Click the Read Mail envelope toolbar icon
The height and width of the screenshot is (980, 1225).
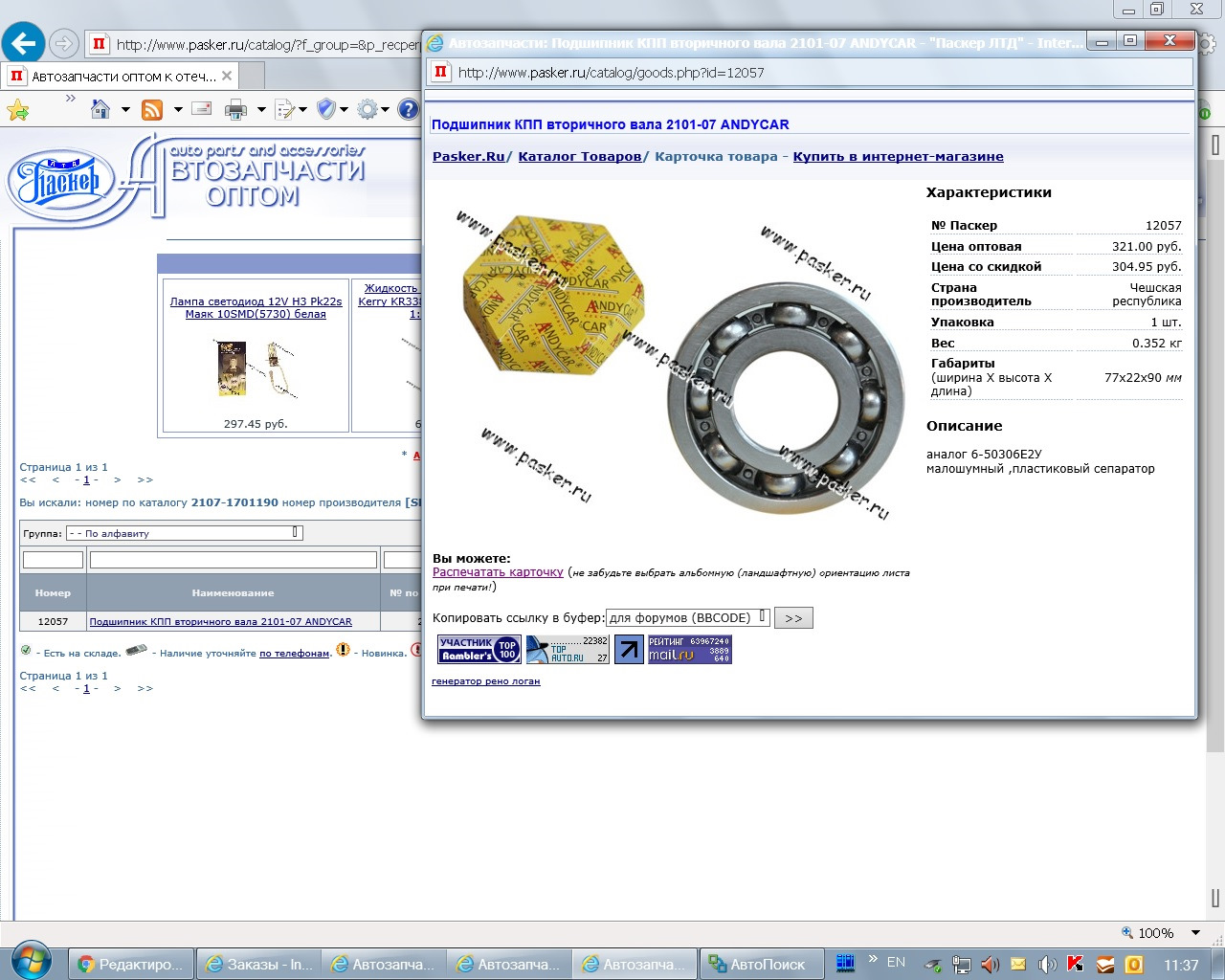202,109
